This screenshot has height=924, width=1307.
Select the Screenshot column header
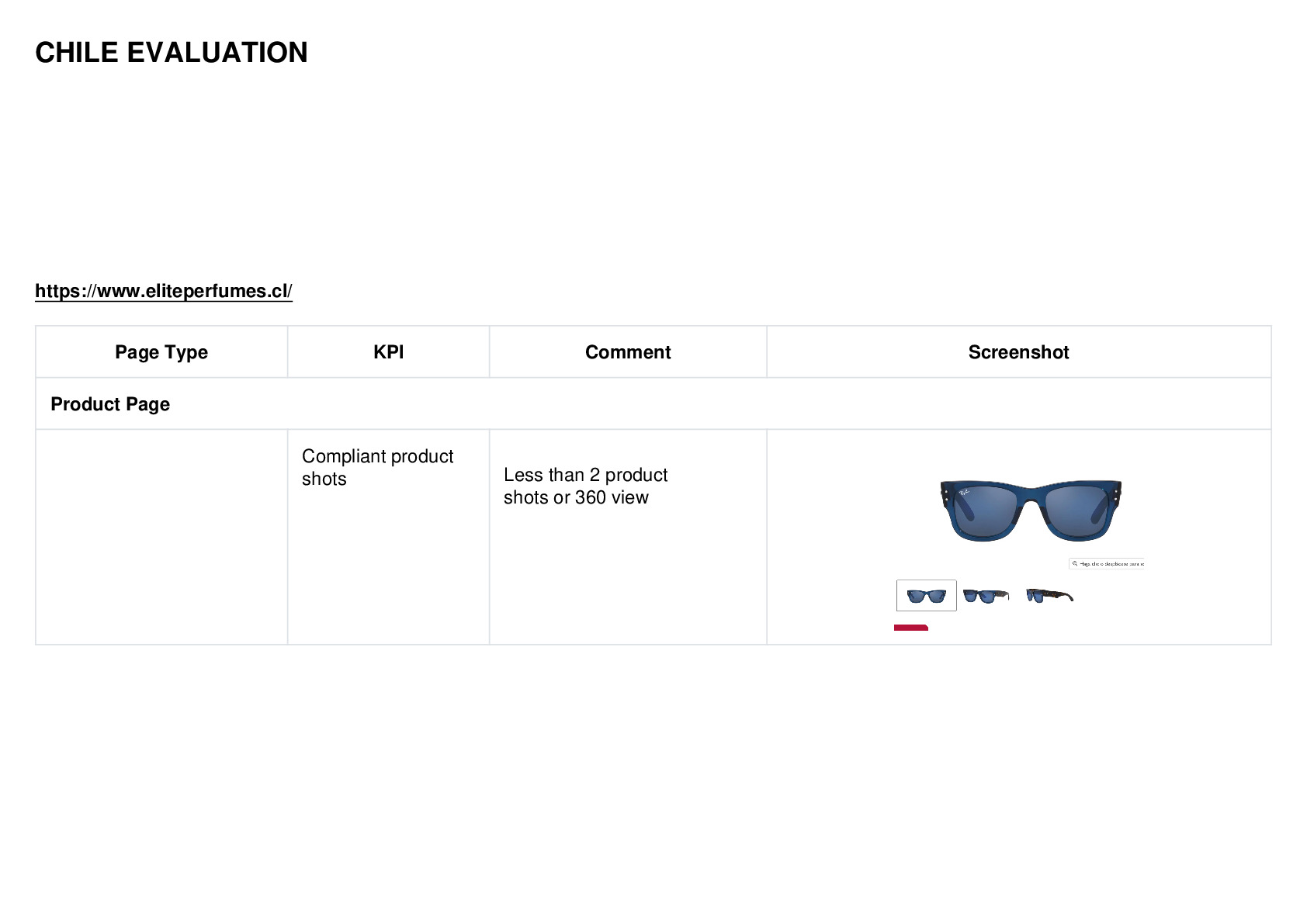[x=1018, y=352]
